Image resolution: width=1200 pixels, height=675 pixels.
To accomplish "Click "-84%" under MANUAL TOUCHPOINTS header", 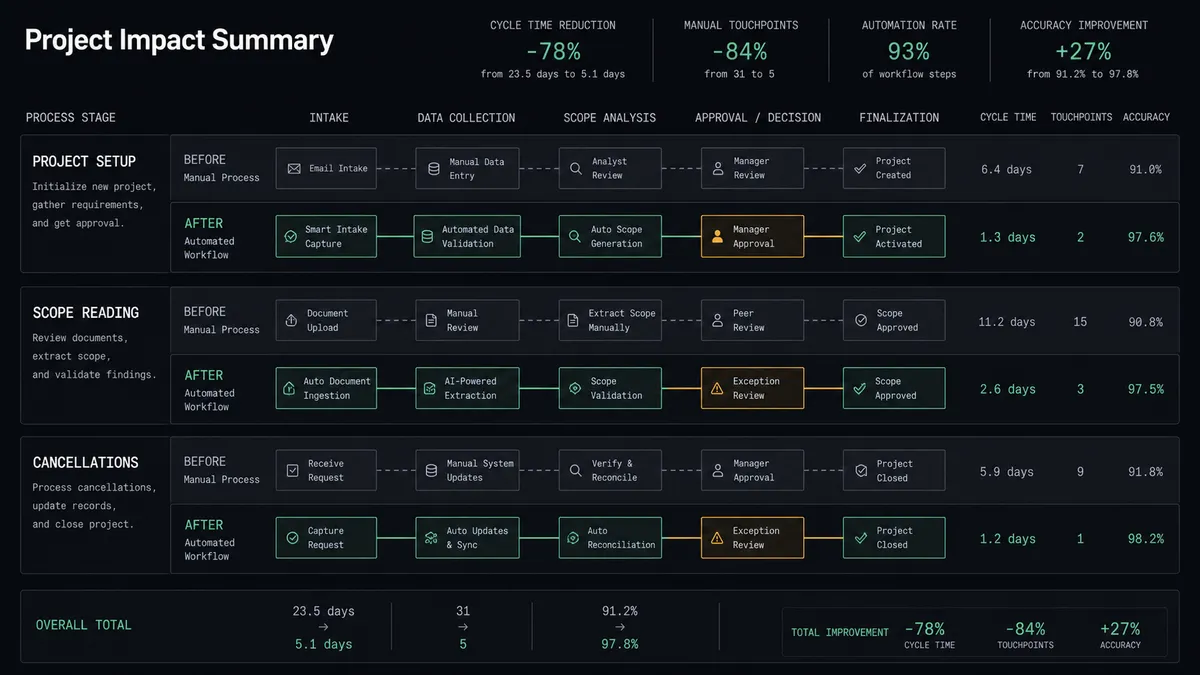I will click(739, 51).
